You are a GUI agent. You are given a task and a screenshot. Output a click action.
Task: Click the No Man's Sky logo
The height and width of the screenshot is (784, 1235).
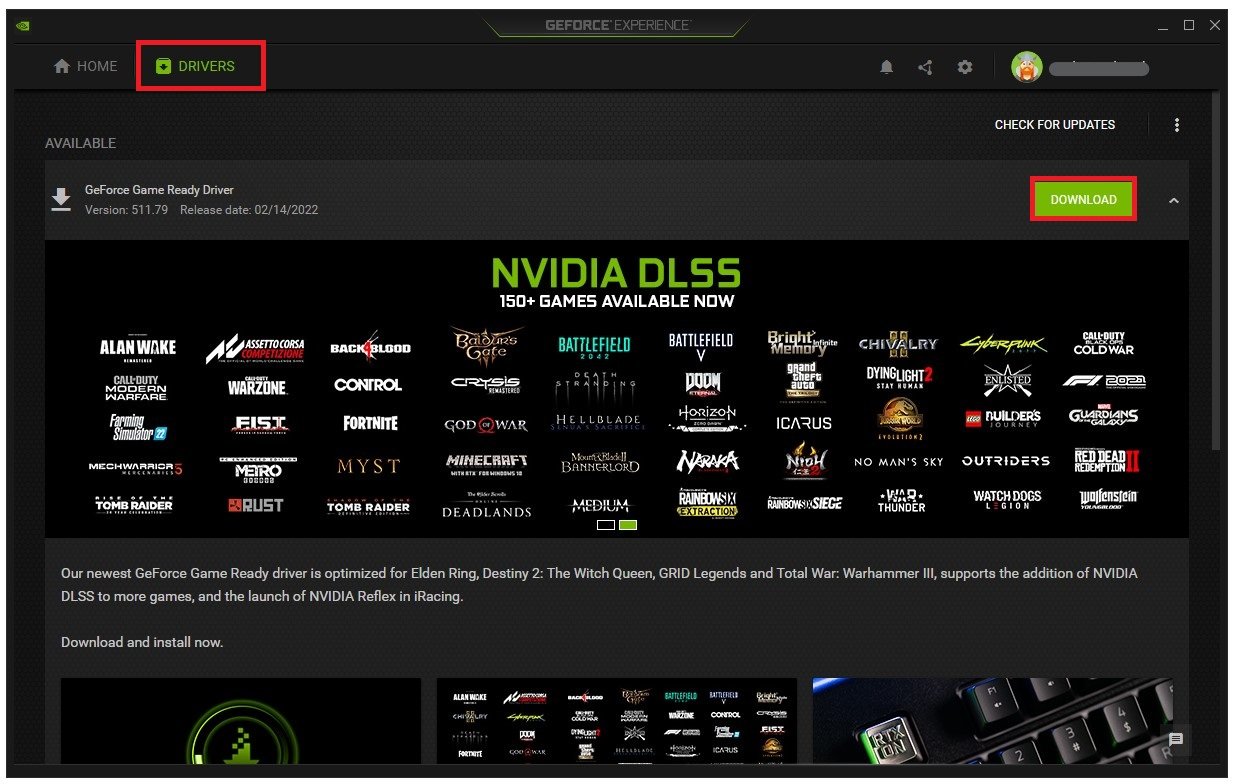[x=898, y=462]
